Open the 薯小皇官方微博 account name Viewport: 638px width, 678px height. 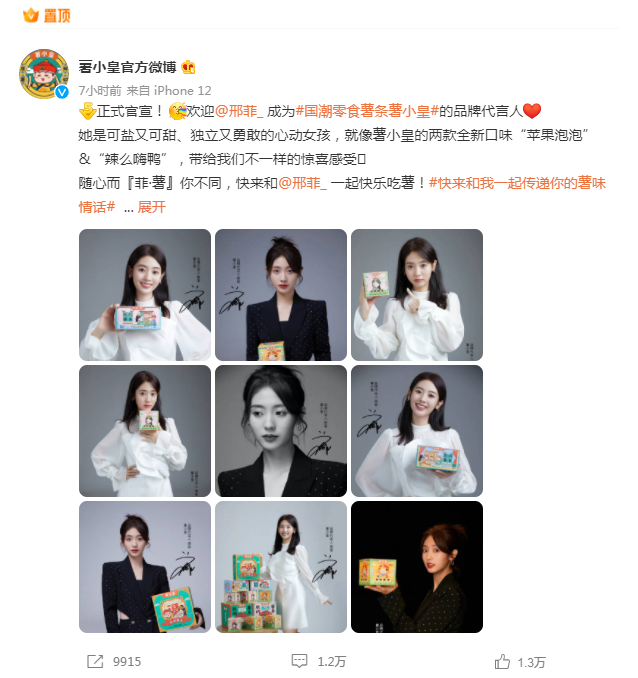point(127,67)
